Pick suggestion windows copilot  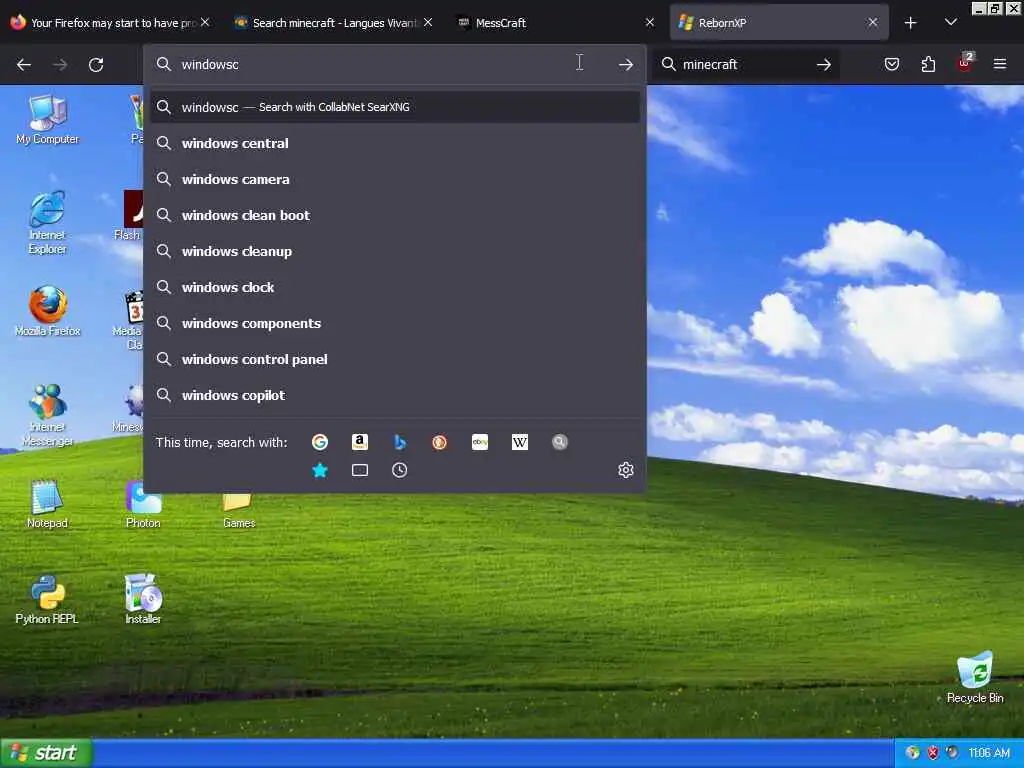pyautogui.click(x=394, y=394)
